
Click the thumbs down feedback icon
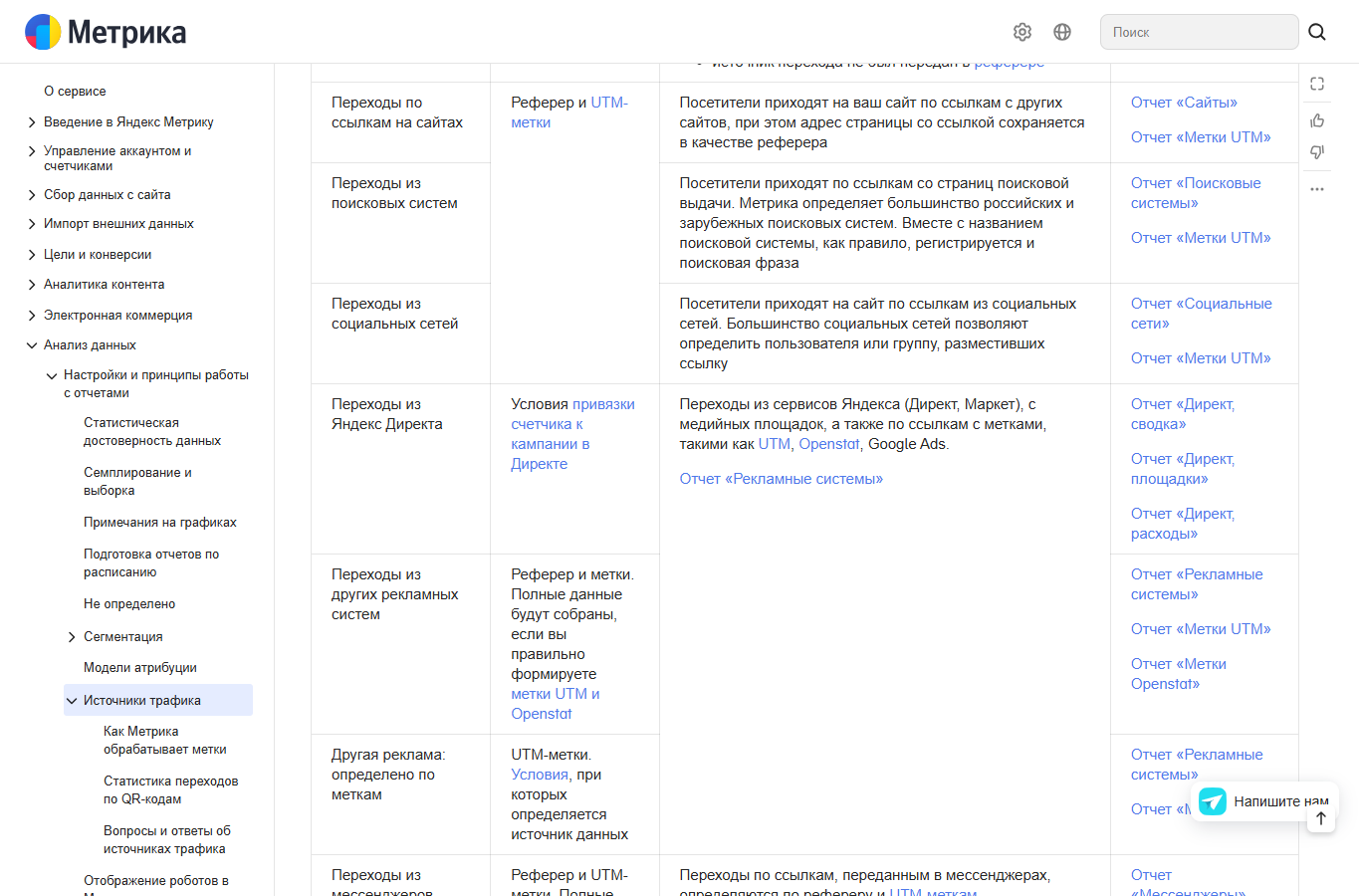[x=1317, y=152]
